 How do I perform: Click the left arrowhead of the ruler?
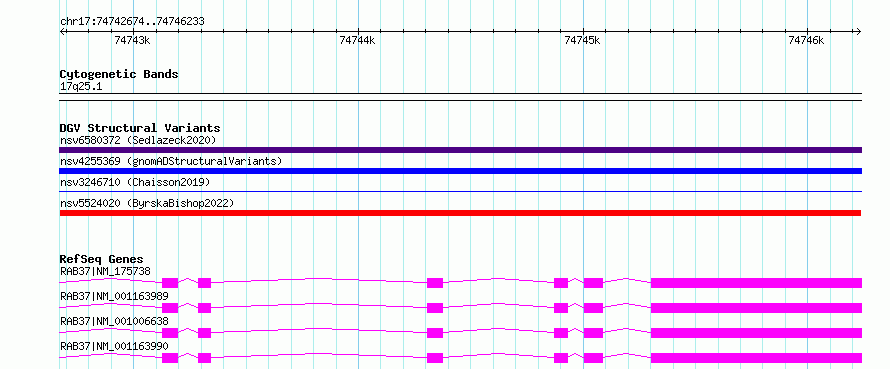(x=62, y=31)
